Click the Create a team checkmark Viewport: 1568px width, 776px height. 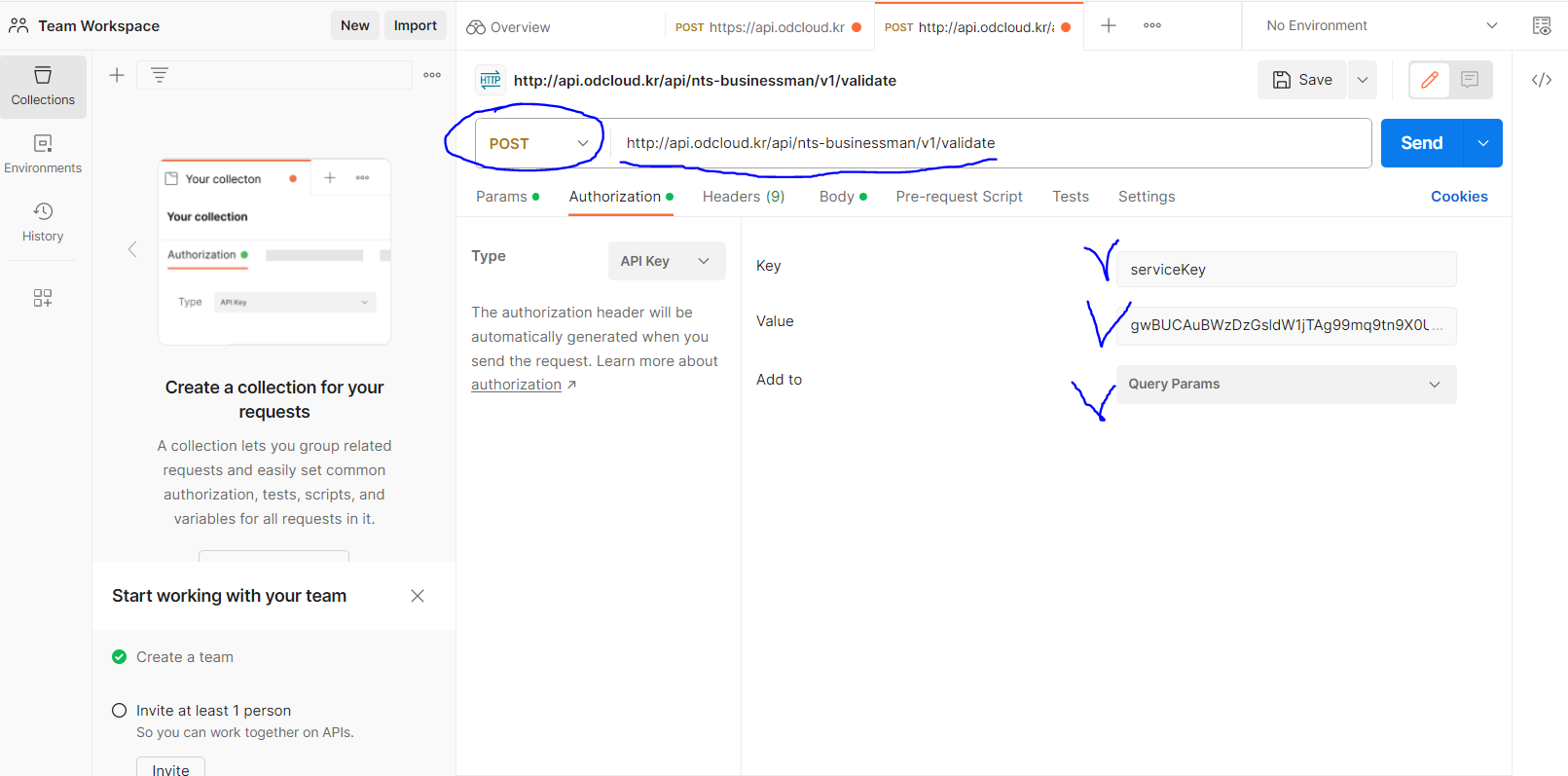point(119,657)
